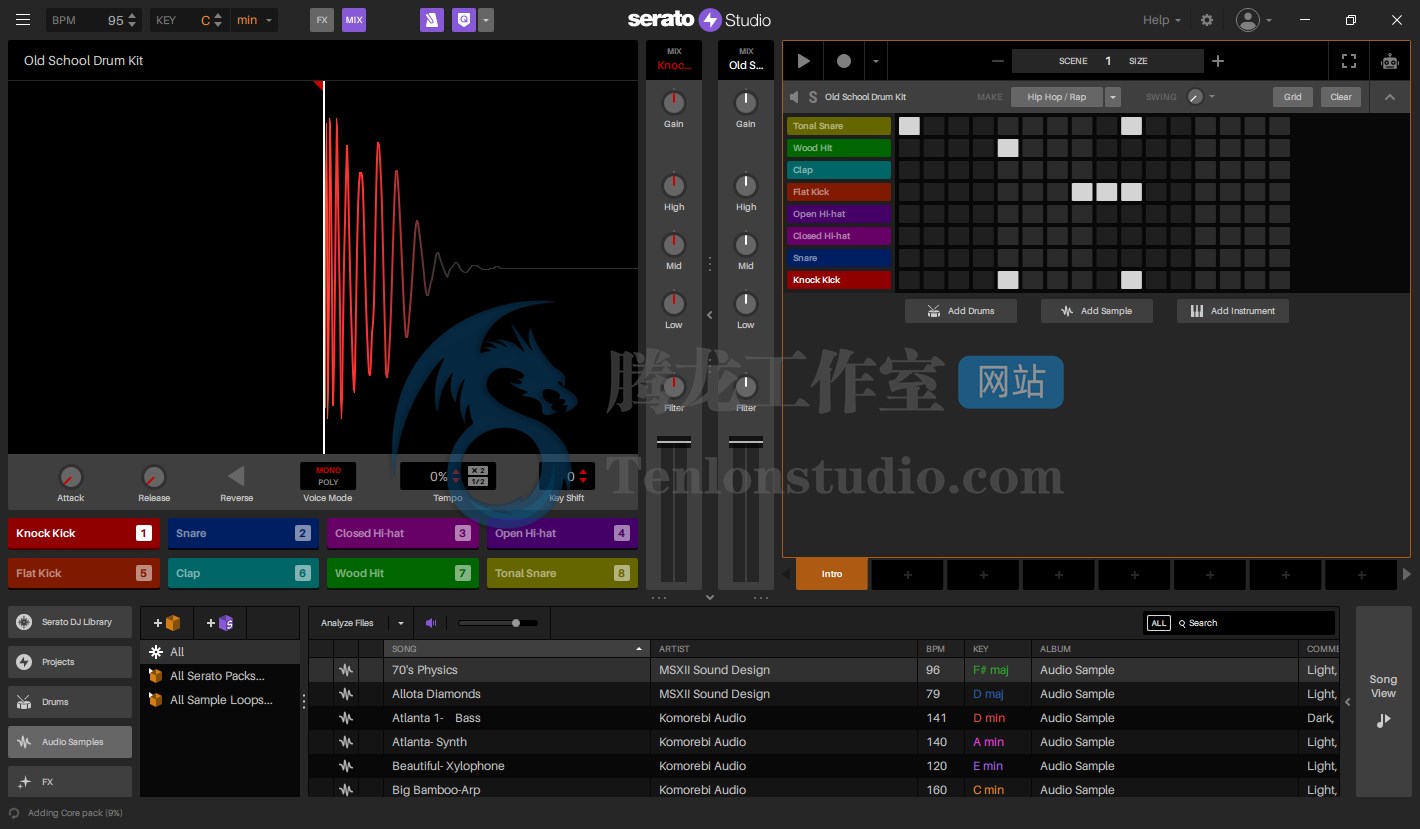Open the Projects section
Image resolution: width=1420 pixels, height=829 pixels.
(x=70, y=662)
